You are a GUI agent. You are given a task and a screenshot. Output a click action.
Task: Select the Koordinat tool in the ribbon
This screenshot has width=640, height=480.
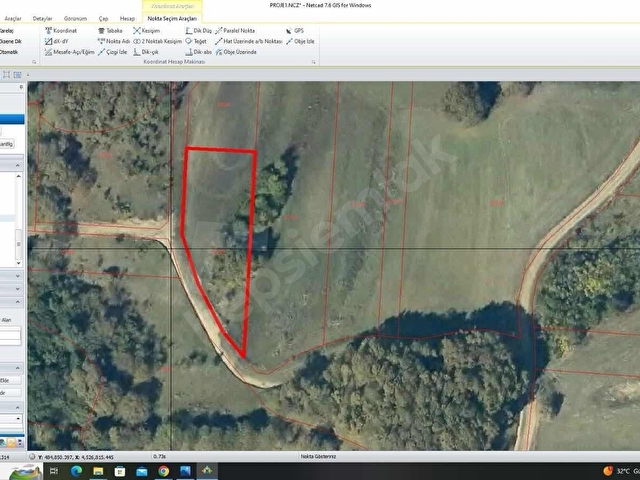pyautogui.click(x=61, y=31)
